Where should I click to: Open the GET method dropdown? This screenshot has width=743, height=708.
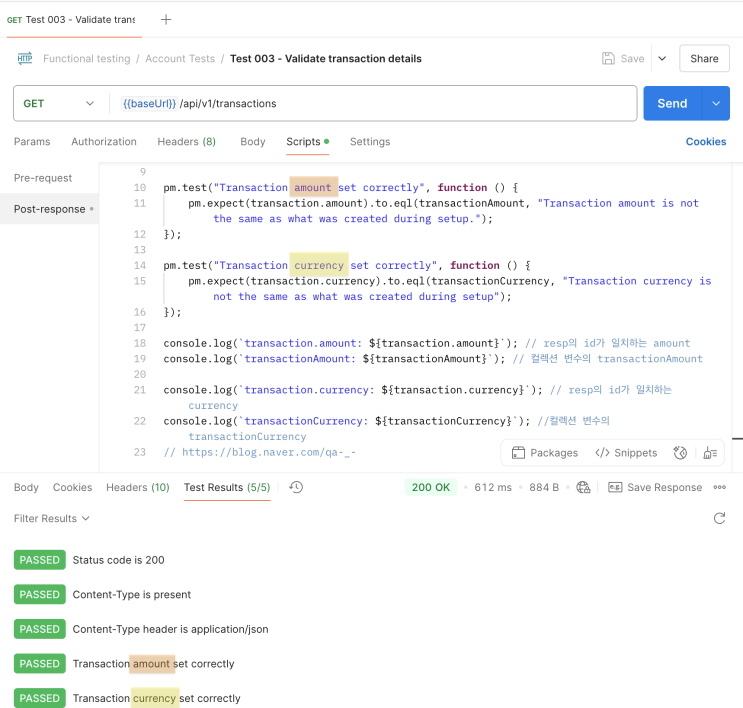click(59, 103)
